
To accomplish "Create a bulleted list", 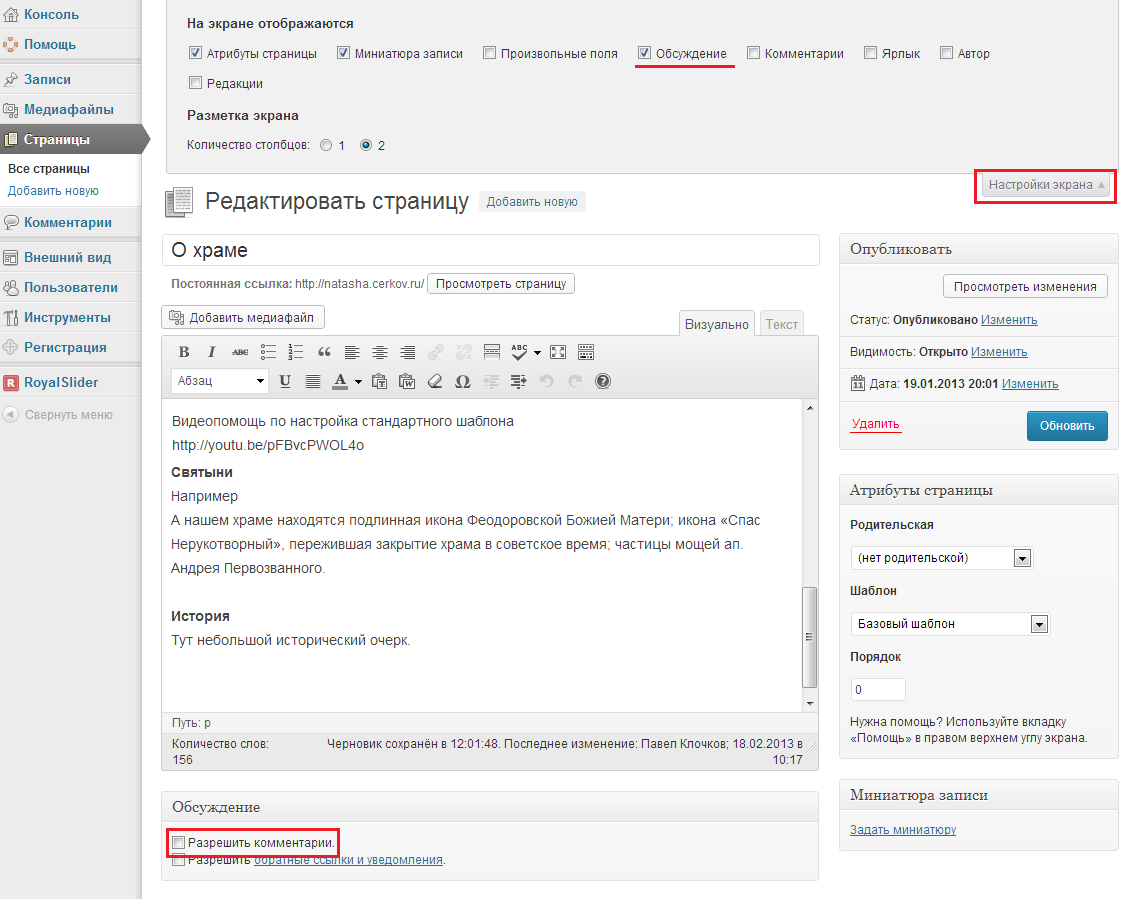I will tap(268, 352).
